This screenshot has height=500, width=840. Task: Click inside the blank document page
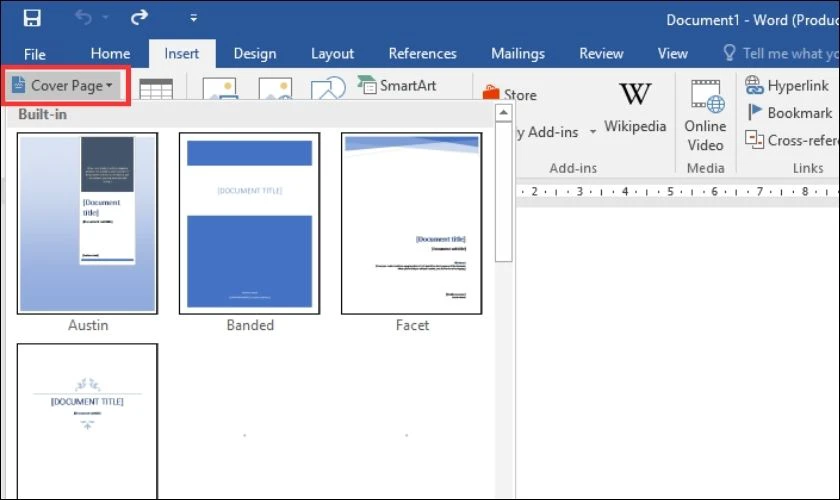[678, 354]
